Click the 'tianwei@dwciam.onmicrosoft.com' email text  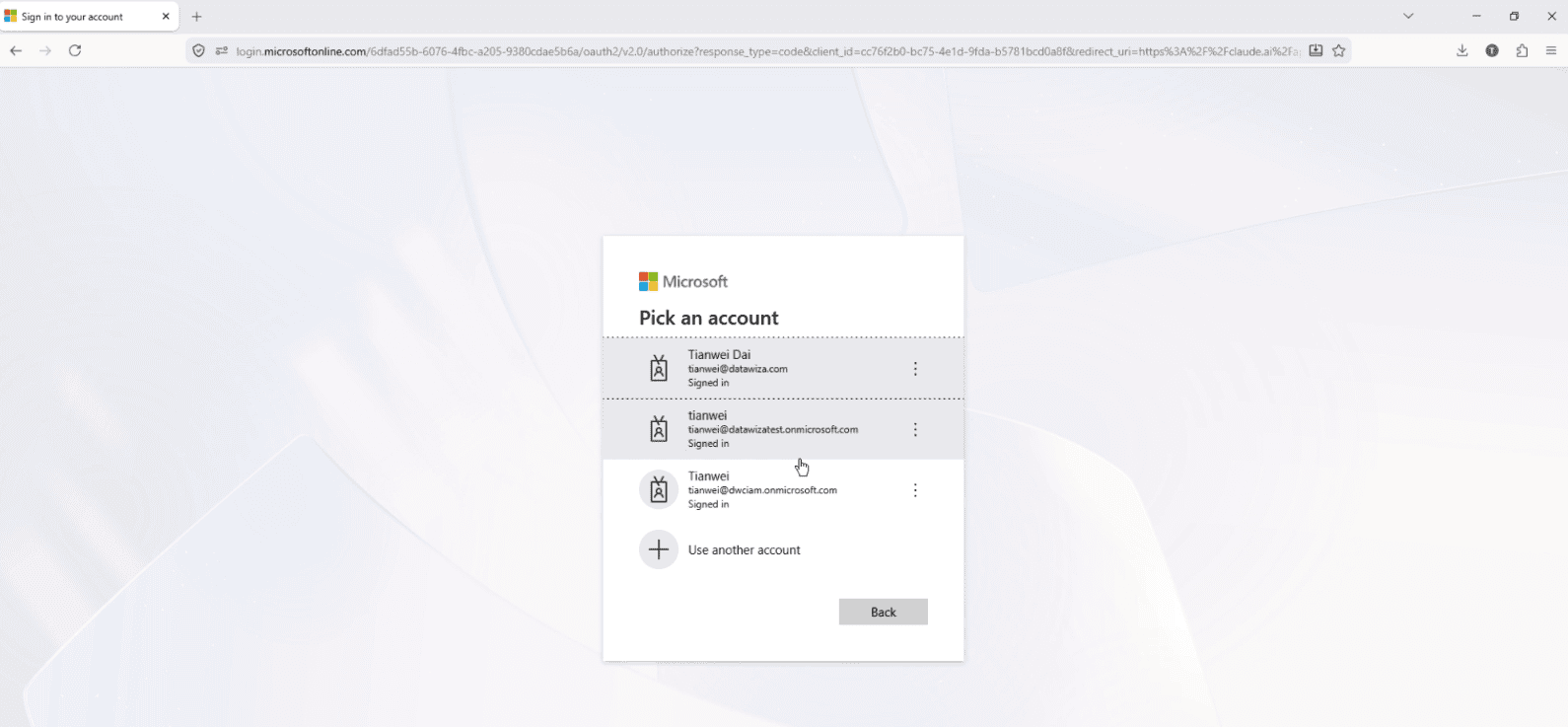pyautogui.click(x=762, y=490)
